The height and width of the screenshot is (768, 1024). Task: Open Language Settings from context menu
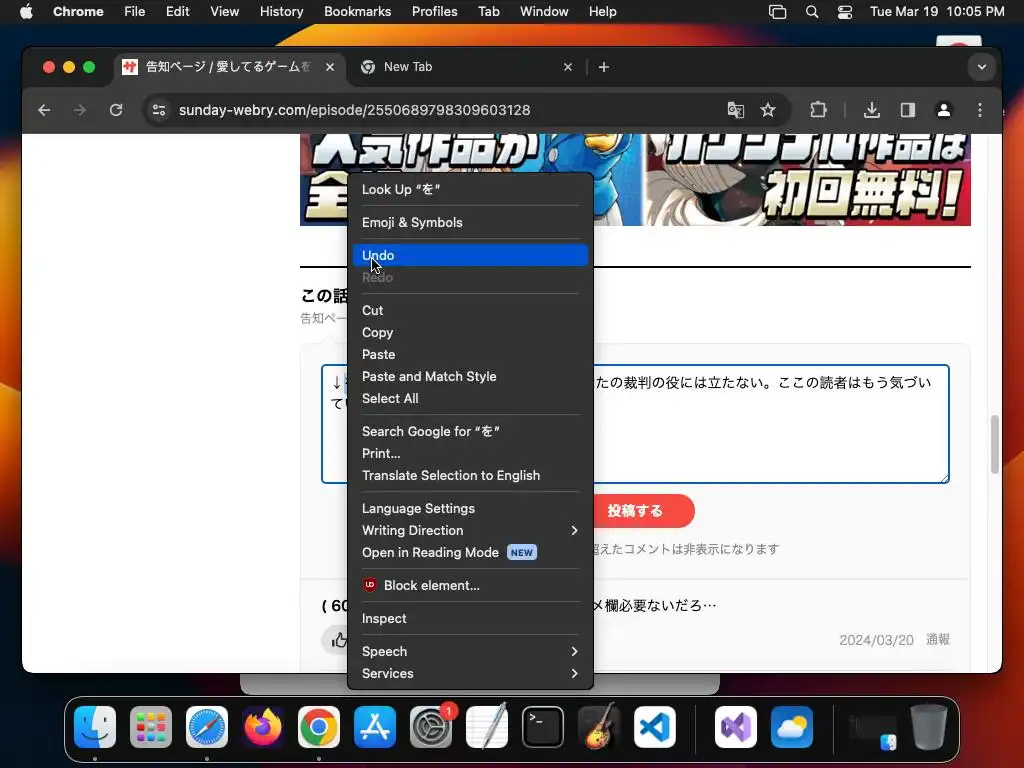tap(470, 509)
